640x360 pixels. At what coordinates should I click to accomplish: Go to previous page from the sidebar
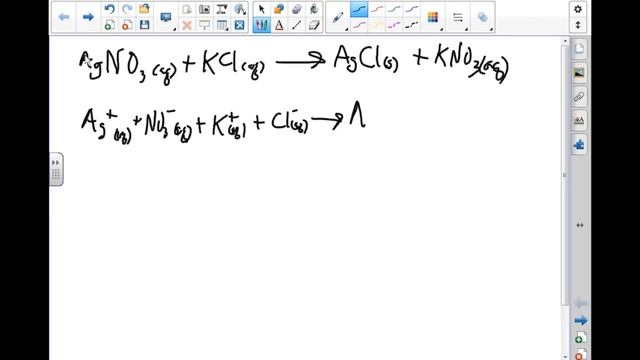pyautogui.click(x=580, y=303)
